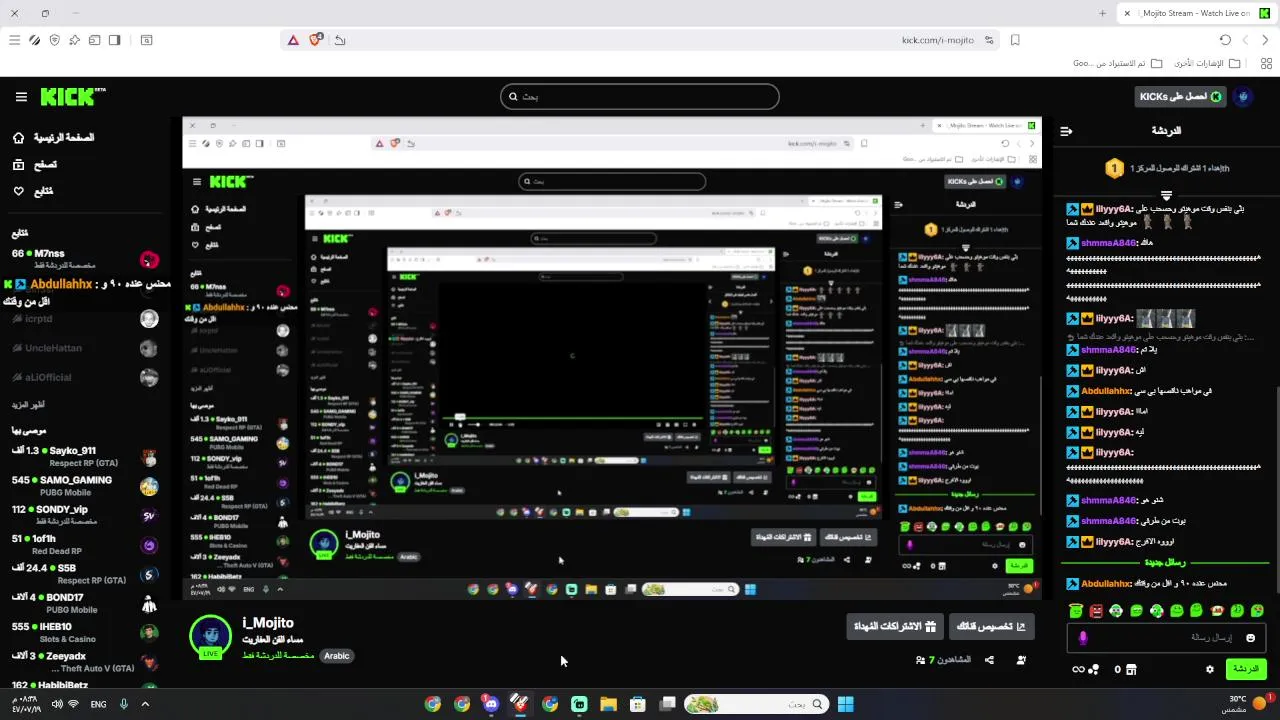This screenshot has height=720, width=1280.
Task: Open the user profile avatar menu
Action: [1244, 97]
